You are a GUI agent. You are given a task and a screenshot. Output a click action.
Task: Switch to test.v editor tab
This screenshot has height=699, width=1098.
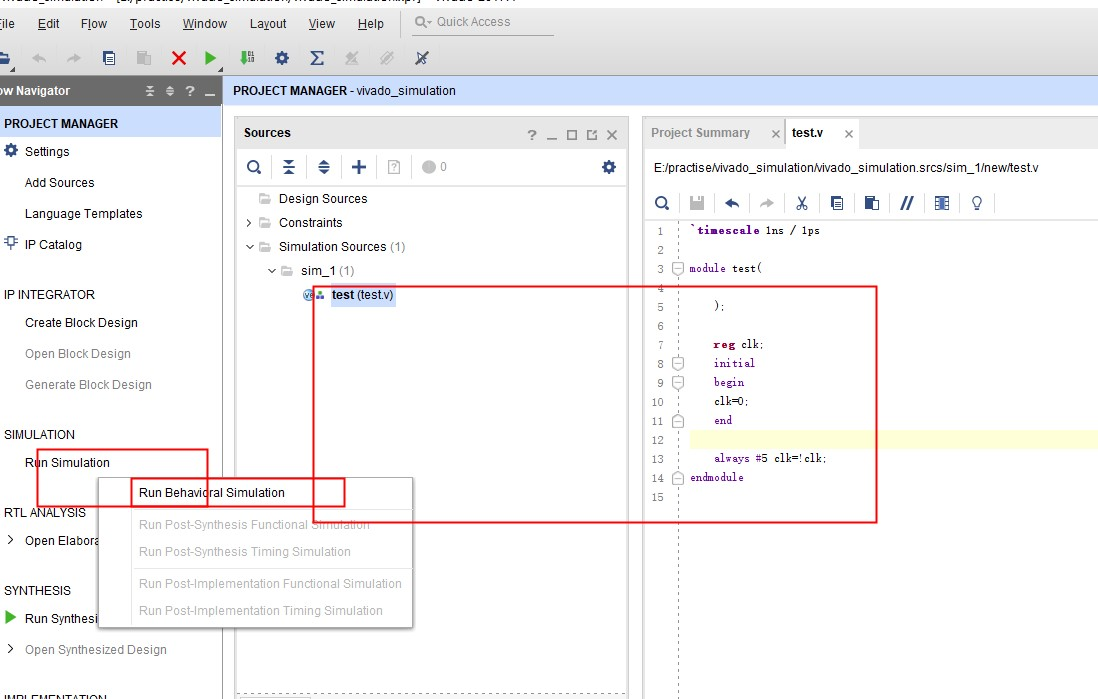(807, 132)
